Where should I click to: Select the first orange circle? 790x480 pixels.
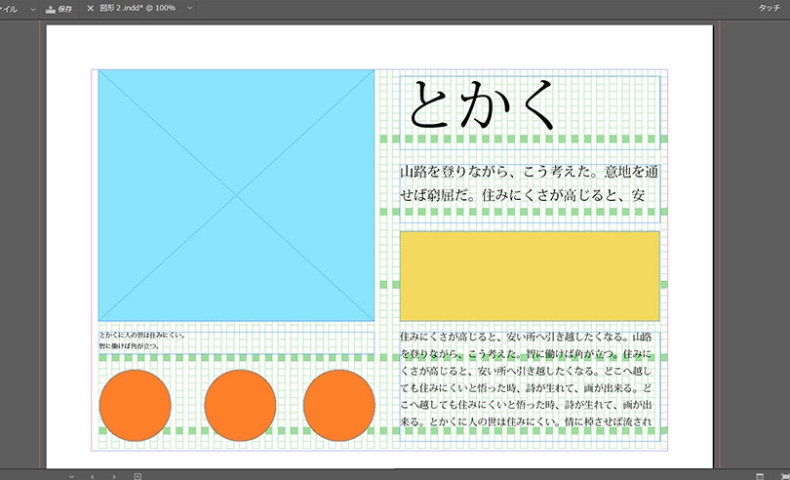135,405
